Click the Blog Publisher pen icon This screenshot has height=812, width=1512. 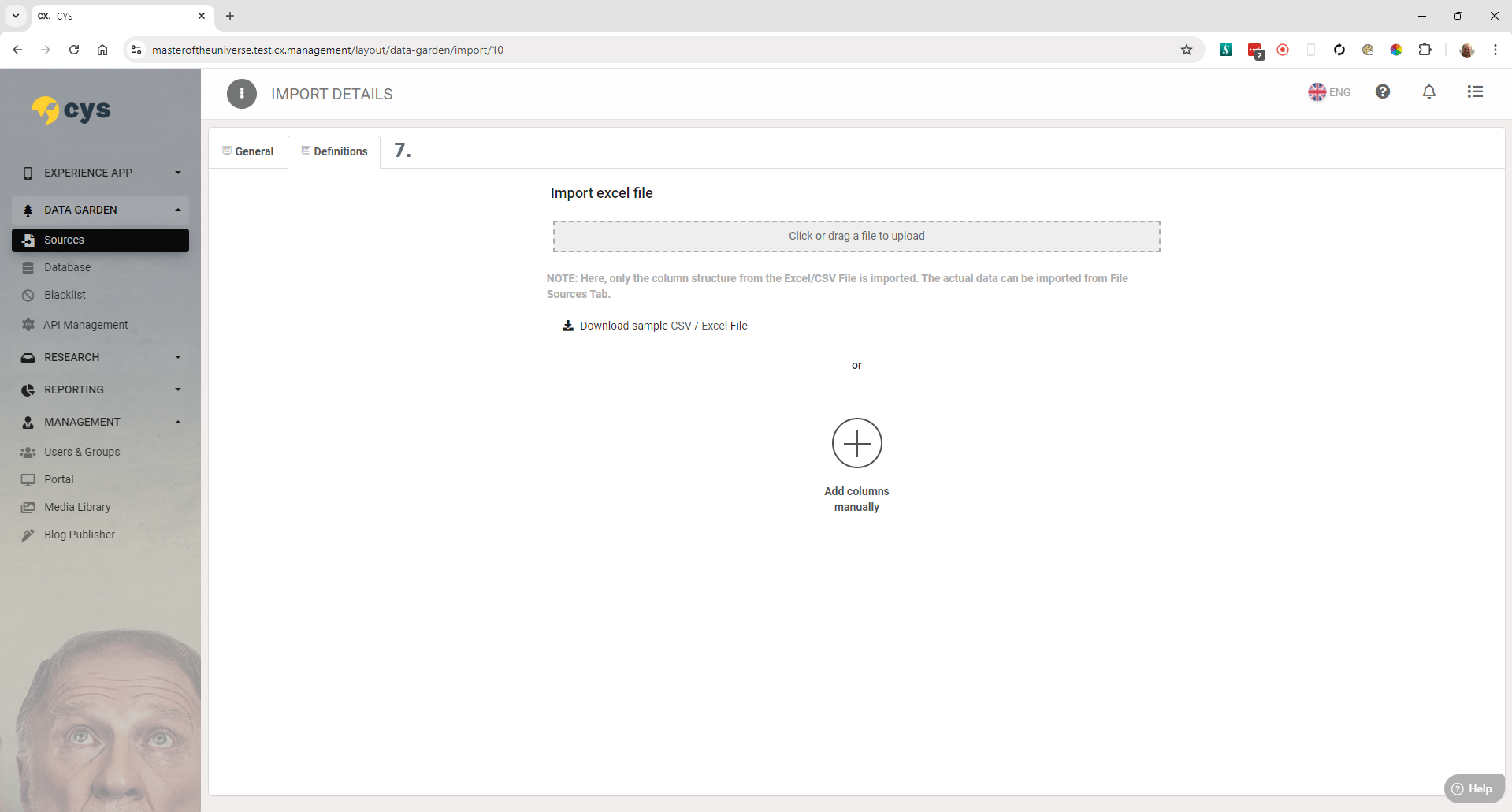28,535
